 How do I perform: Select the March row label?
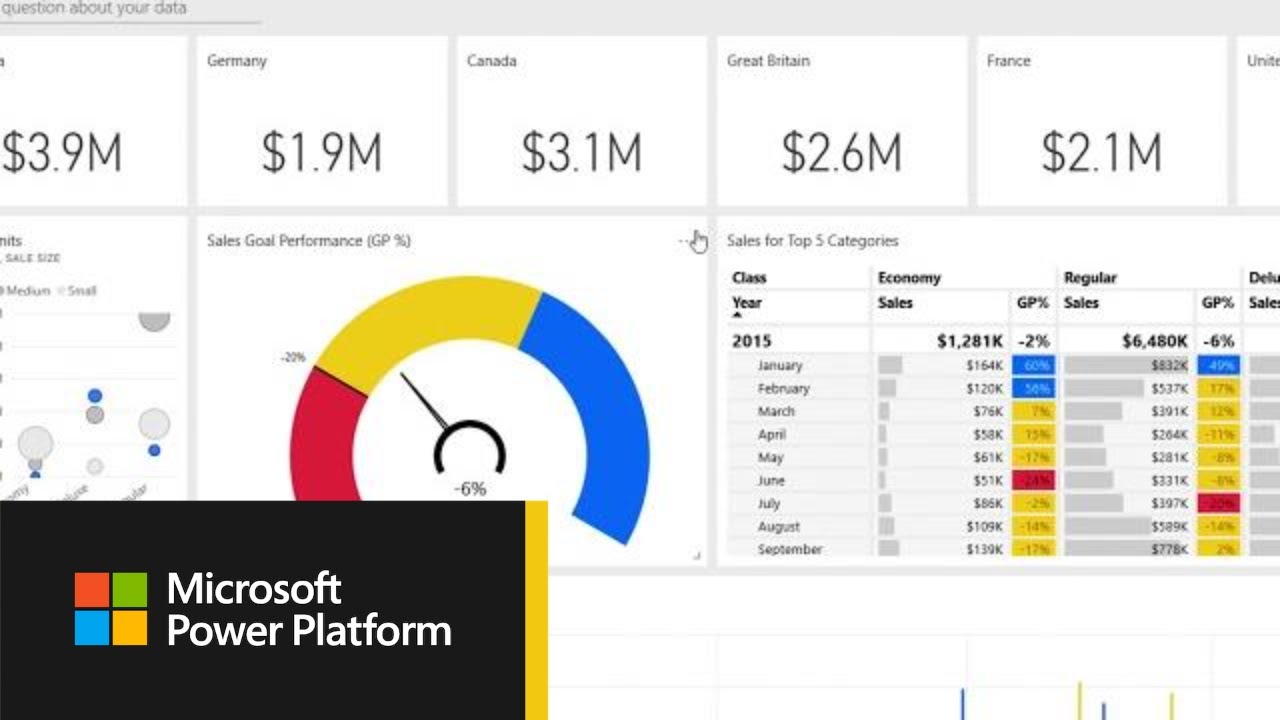[776, 411]
